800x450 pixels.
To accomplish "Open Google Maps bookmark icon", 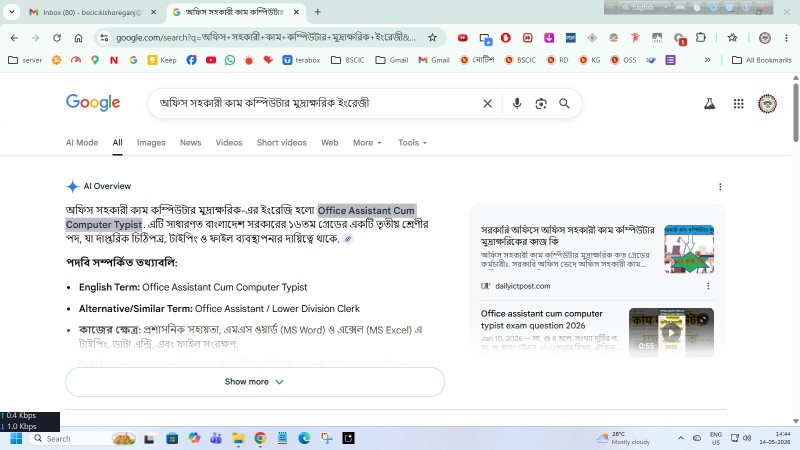I will pyautogui.click(x=95, y=60).
